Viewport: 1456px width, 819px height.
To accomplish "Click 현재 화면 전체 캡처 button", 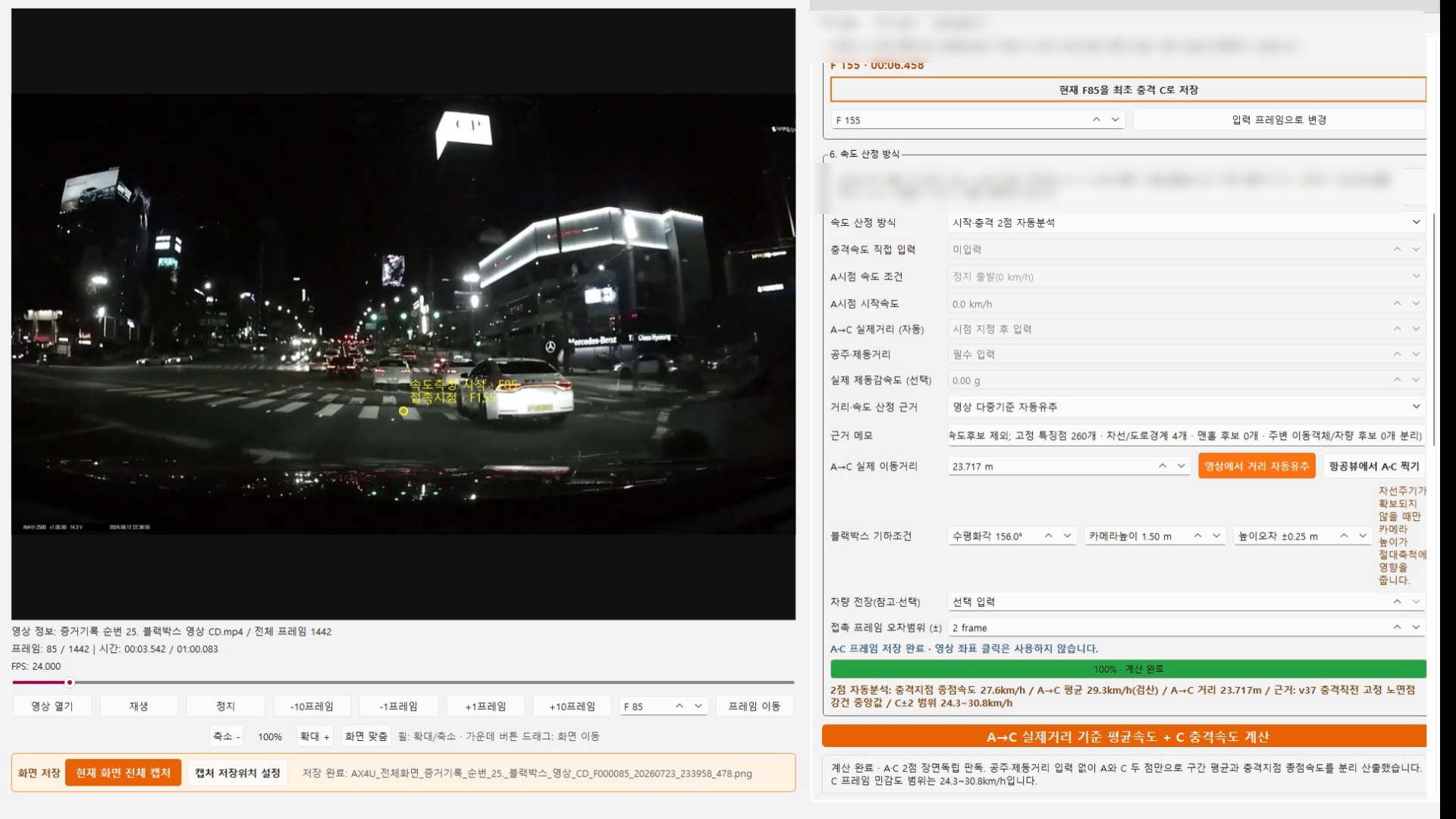I will [x=123, y=773].
